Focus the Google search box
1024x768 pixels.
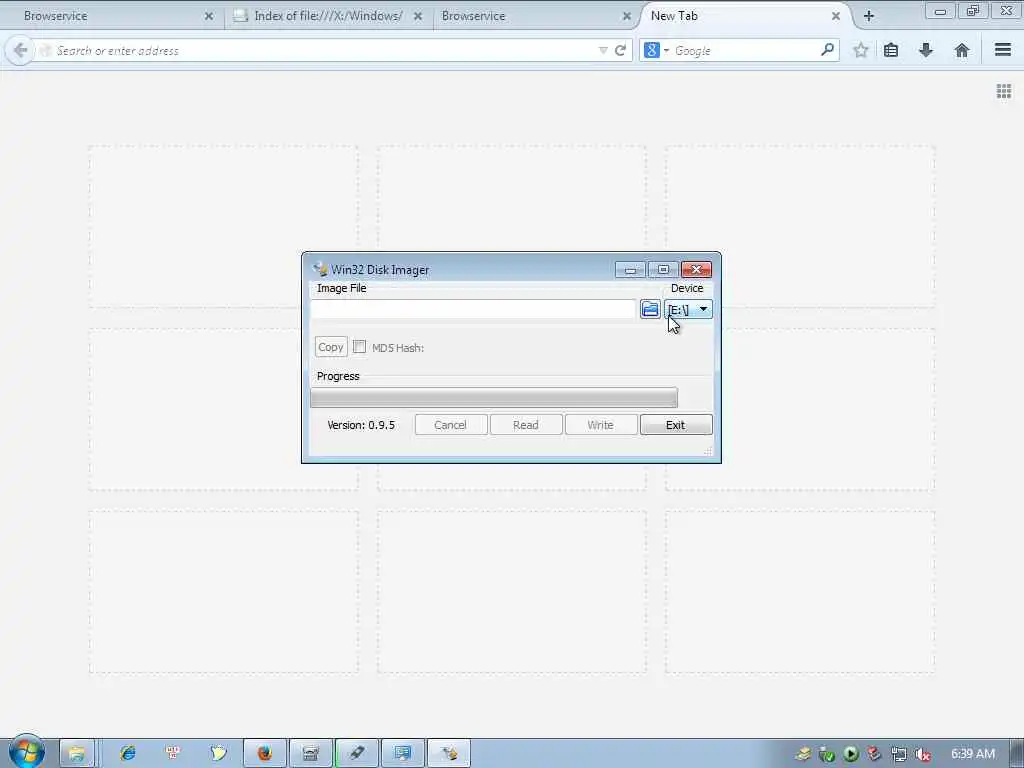(744, 50)
